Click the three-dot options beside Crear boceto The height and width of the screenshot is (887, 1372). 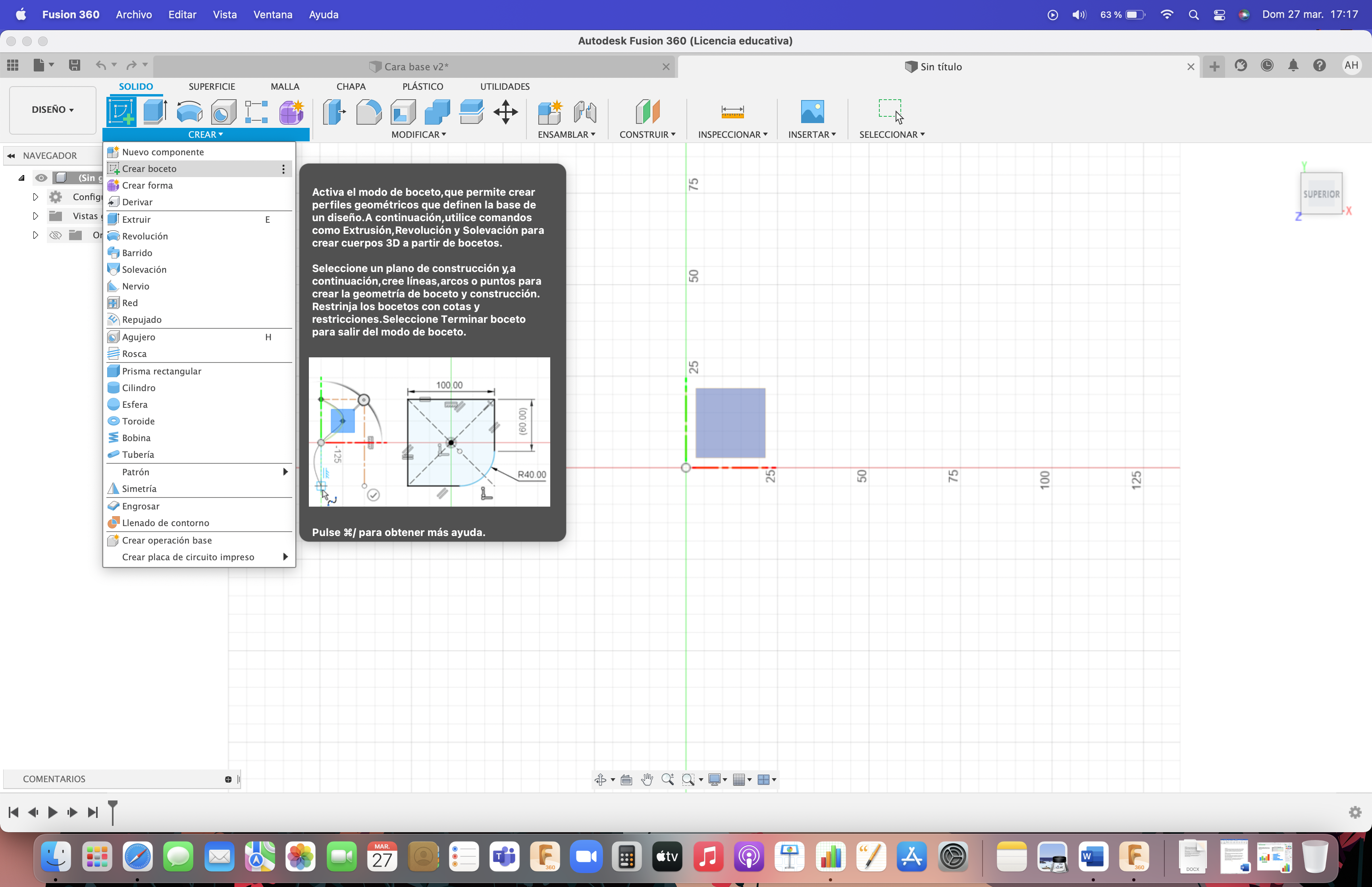283,169
